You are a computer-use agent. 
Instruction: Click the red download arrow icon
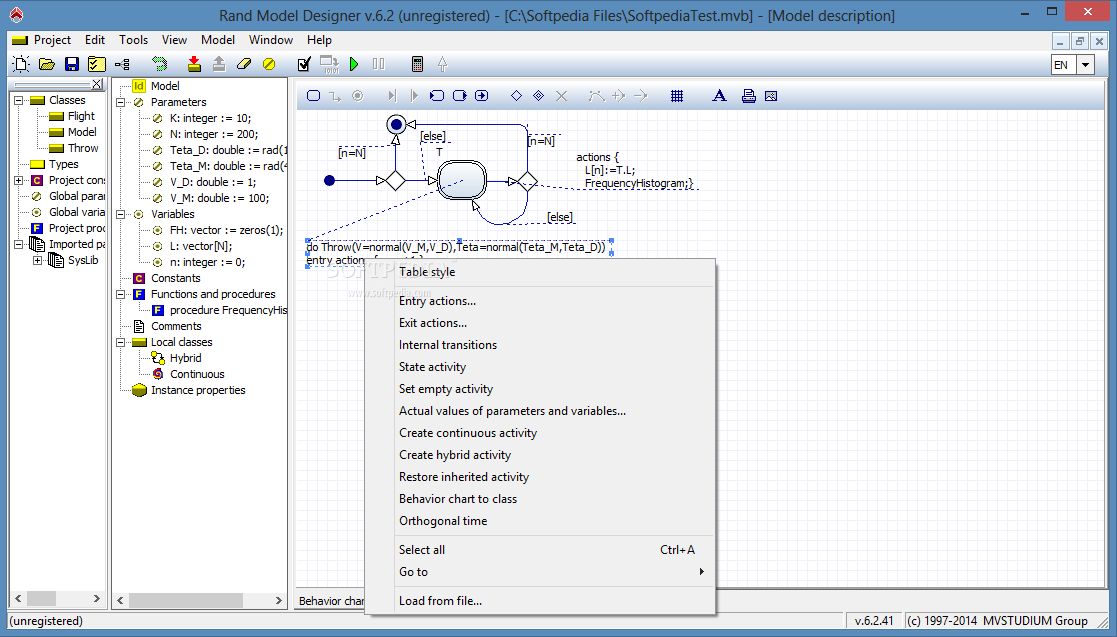point(194,64)
